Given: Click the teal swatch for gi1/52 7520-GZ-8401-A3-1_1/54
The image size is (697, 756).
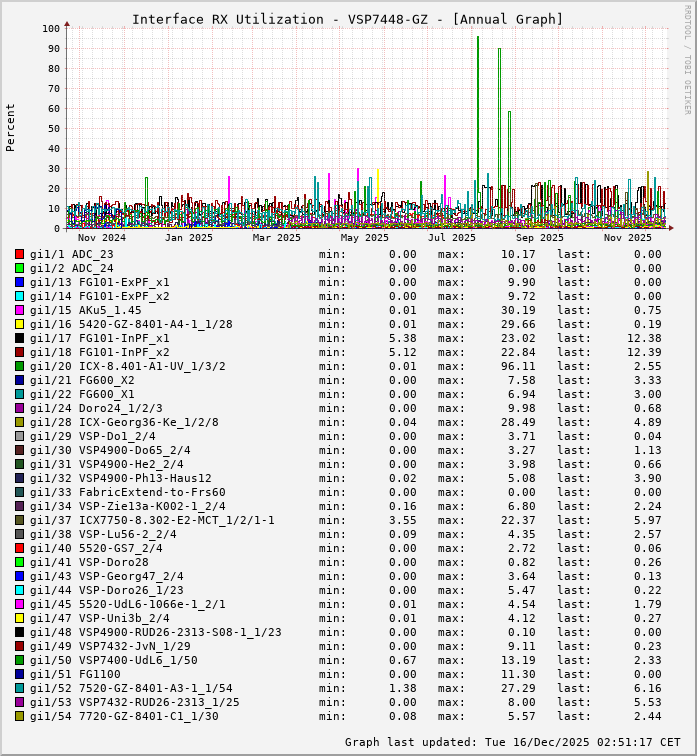Looking at the screenshot, I should [x=19, y=688].
